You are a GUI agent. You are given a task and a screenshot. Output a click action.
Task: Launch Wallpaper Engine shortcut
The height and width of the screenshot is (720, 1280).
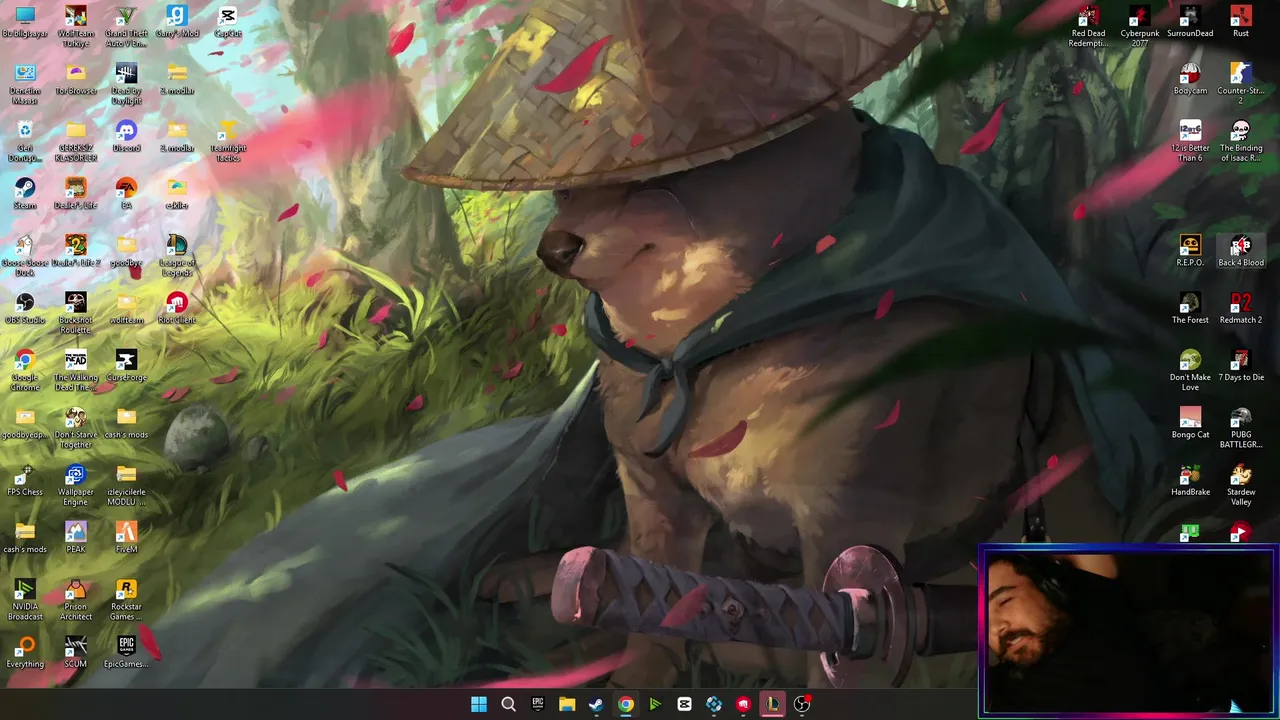point(76,486)
